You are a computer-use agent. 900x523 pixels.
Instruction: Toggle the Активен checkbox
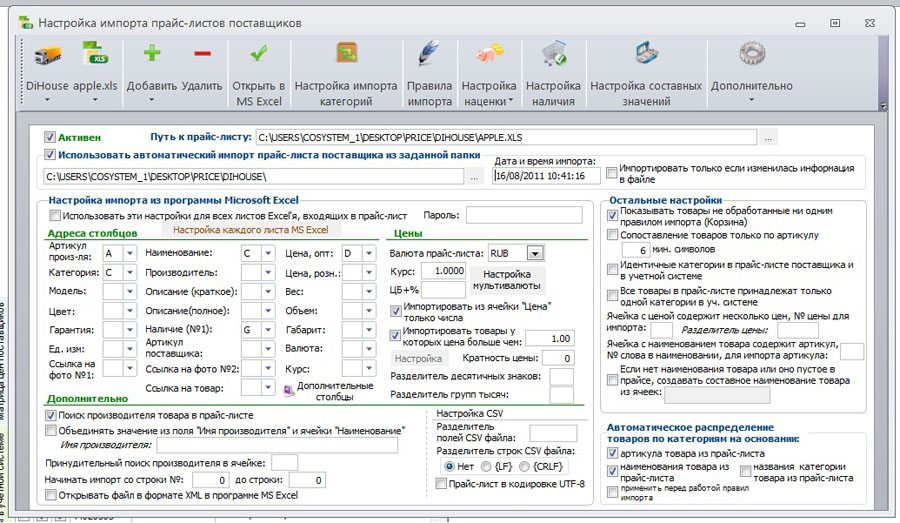pyautogui.click(x=50, y=137)
